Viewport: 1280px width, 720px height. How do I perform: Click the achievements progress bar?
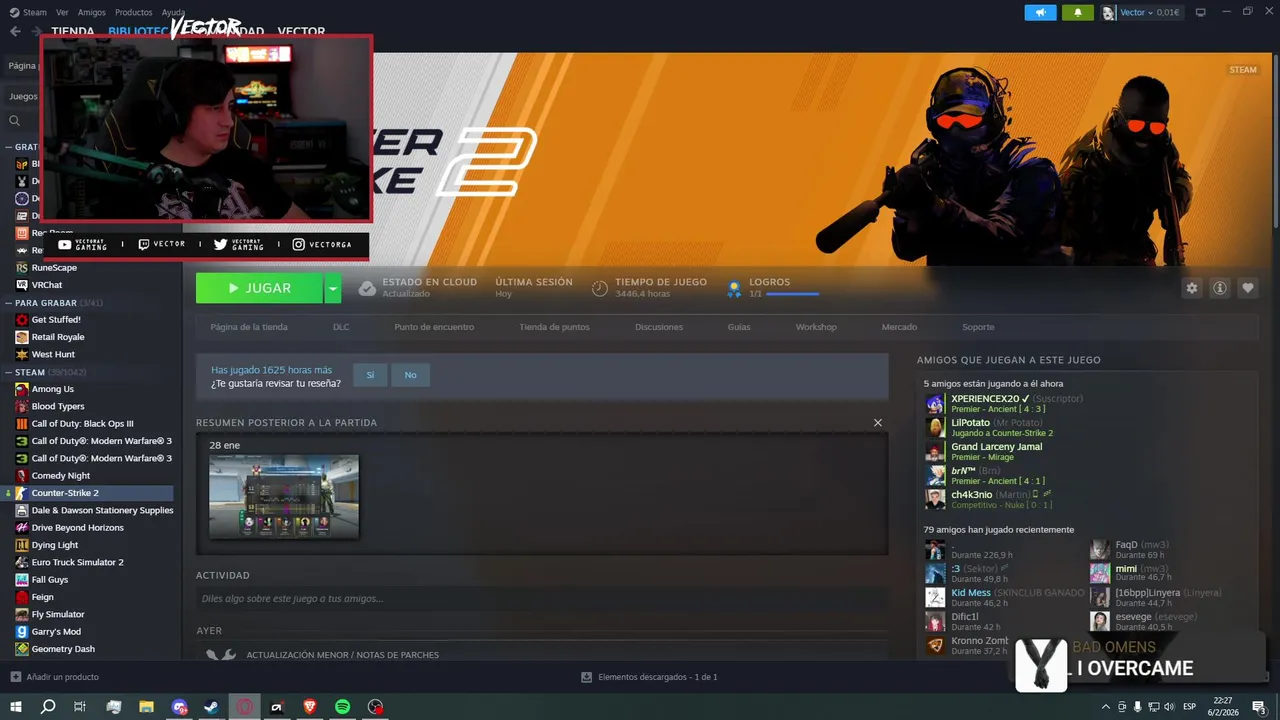[x=793, y=294]
